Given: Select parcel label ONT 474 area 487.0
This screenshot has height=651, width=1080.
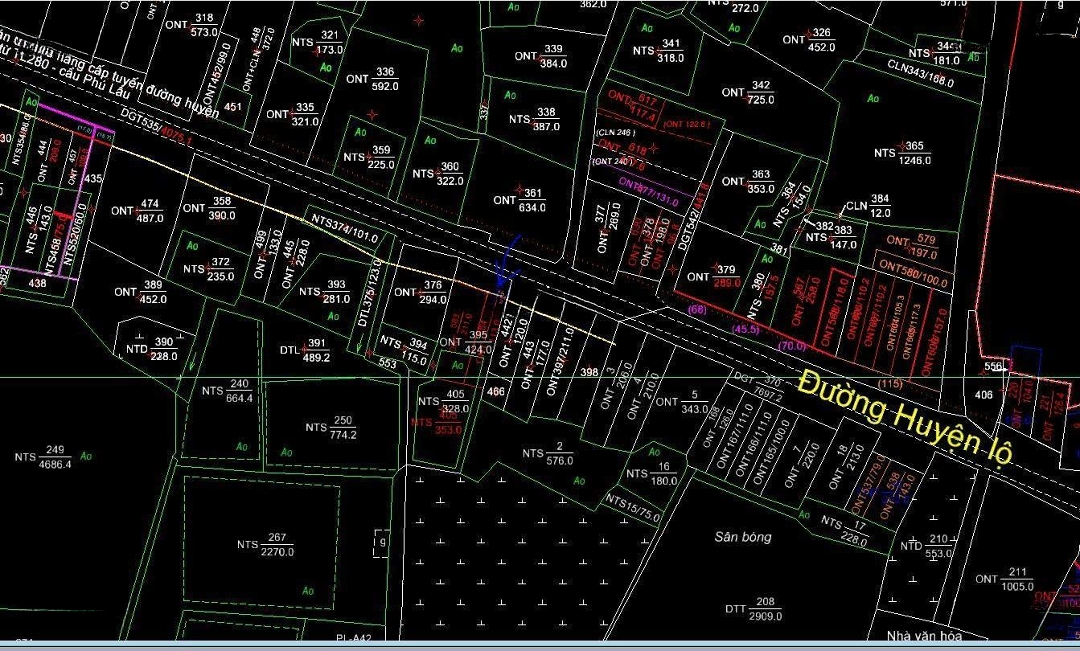Looking at the screenshot, I should point(138,211).
